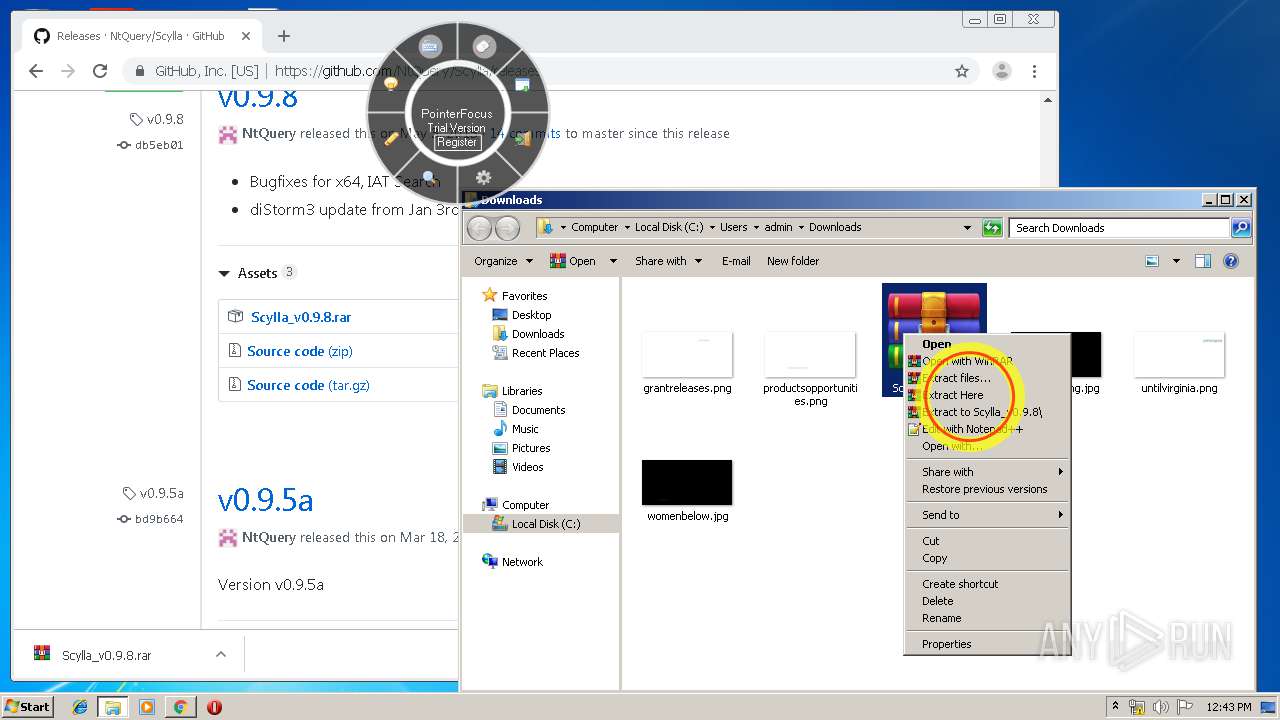Open PointerFocus settings gear
The image size is (1280, 720).
(x=484, y=178)
